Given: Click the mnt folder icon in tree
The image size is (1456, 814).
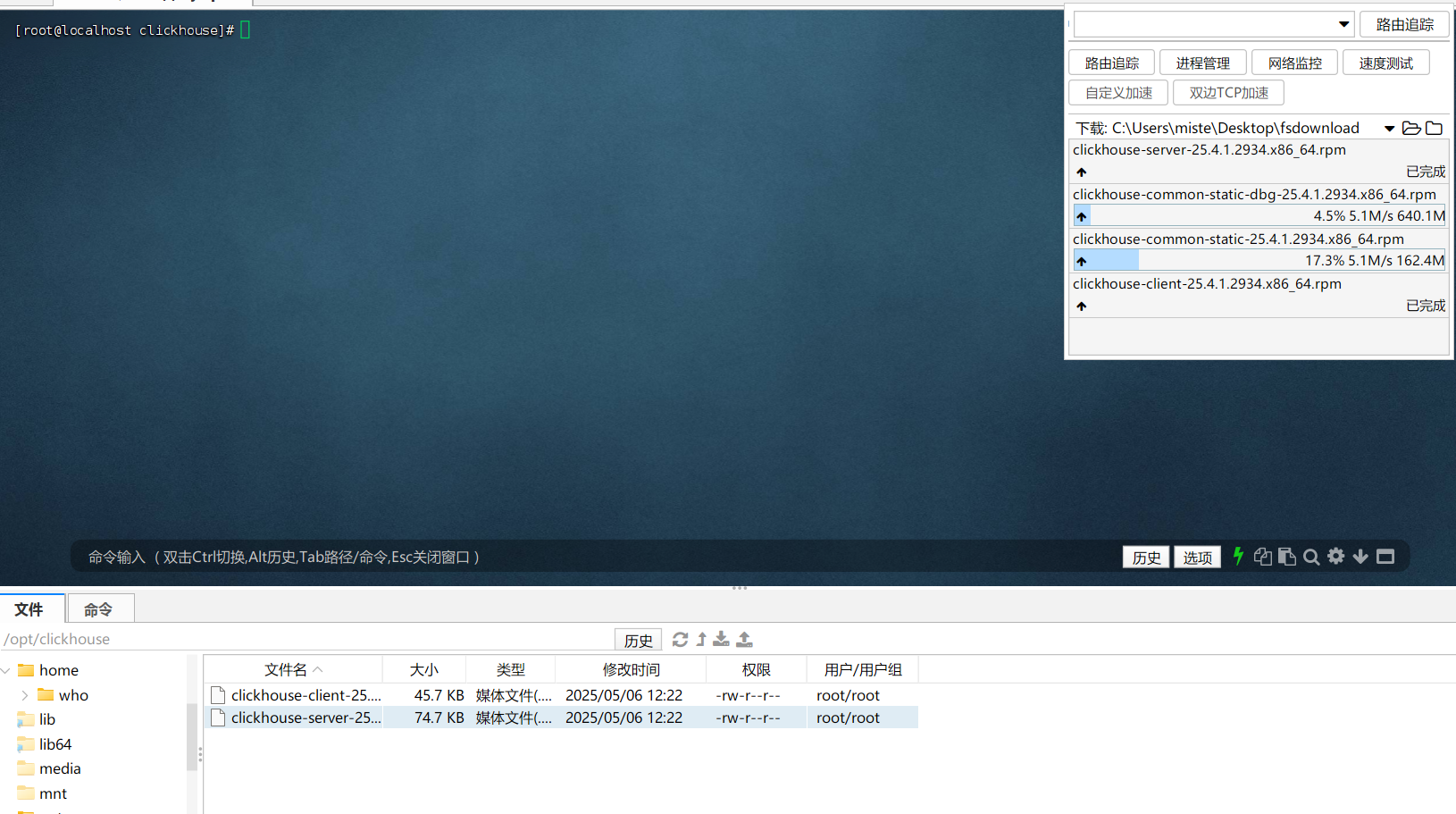Looking at the screenshot, I should pyautogui.click(x=26, y=793).
